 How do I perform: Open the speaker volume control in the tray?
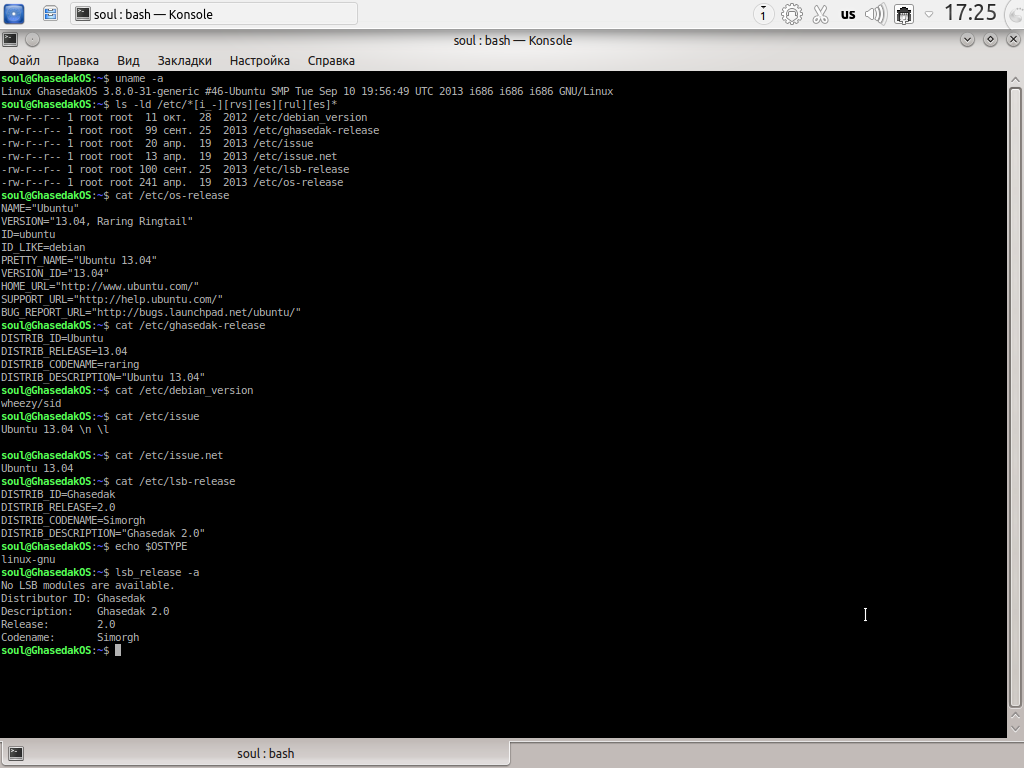click(x=875, y=14)
